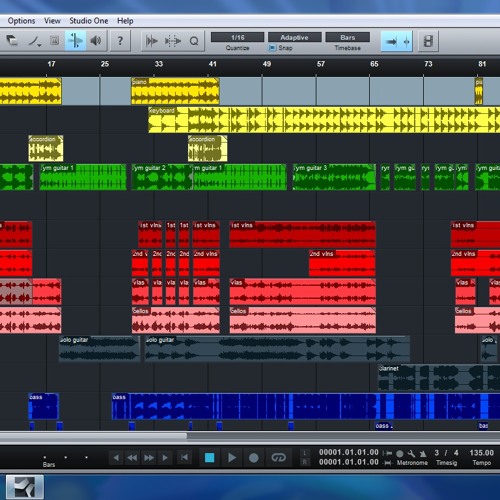The width and height of the screenshot is (500, 500).
Task: Toggle Autoscroll arrow button
Action: tap(391, 42)
